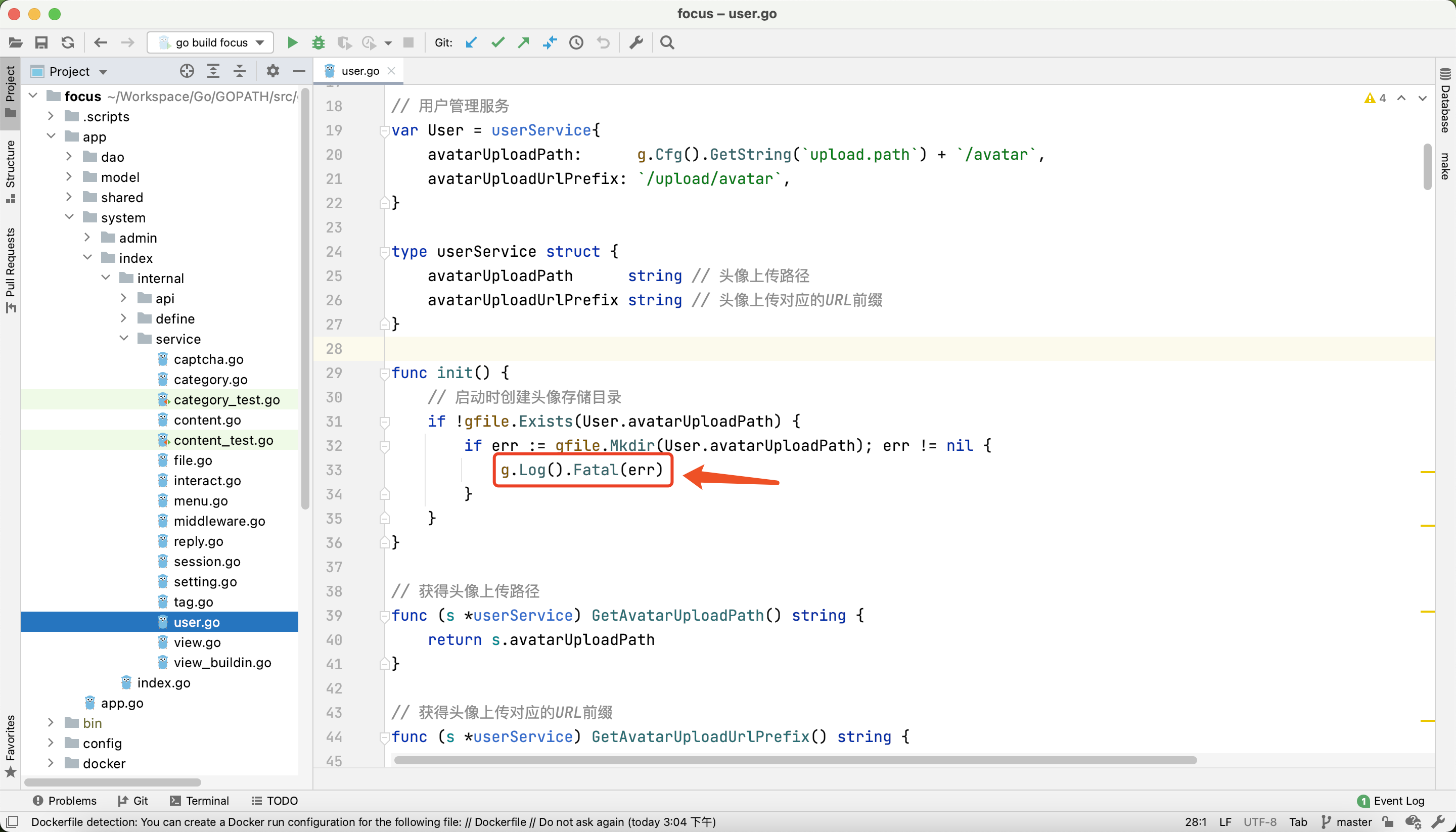This screenshot has height=832, width=1456.
Task: Open Git history clock icon
Action: (x=576, y=42)
